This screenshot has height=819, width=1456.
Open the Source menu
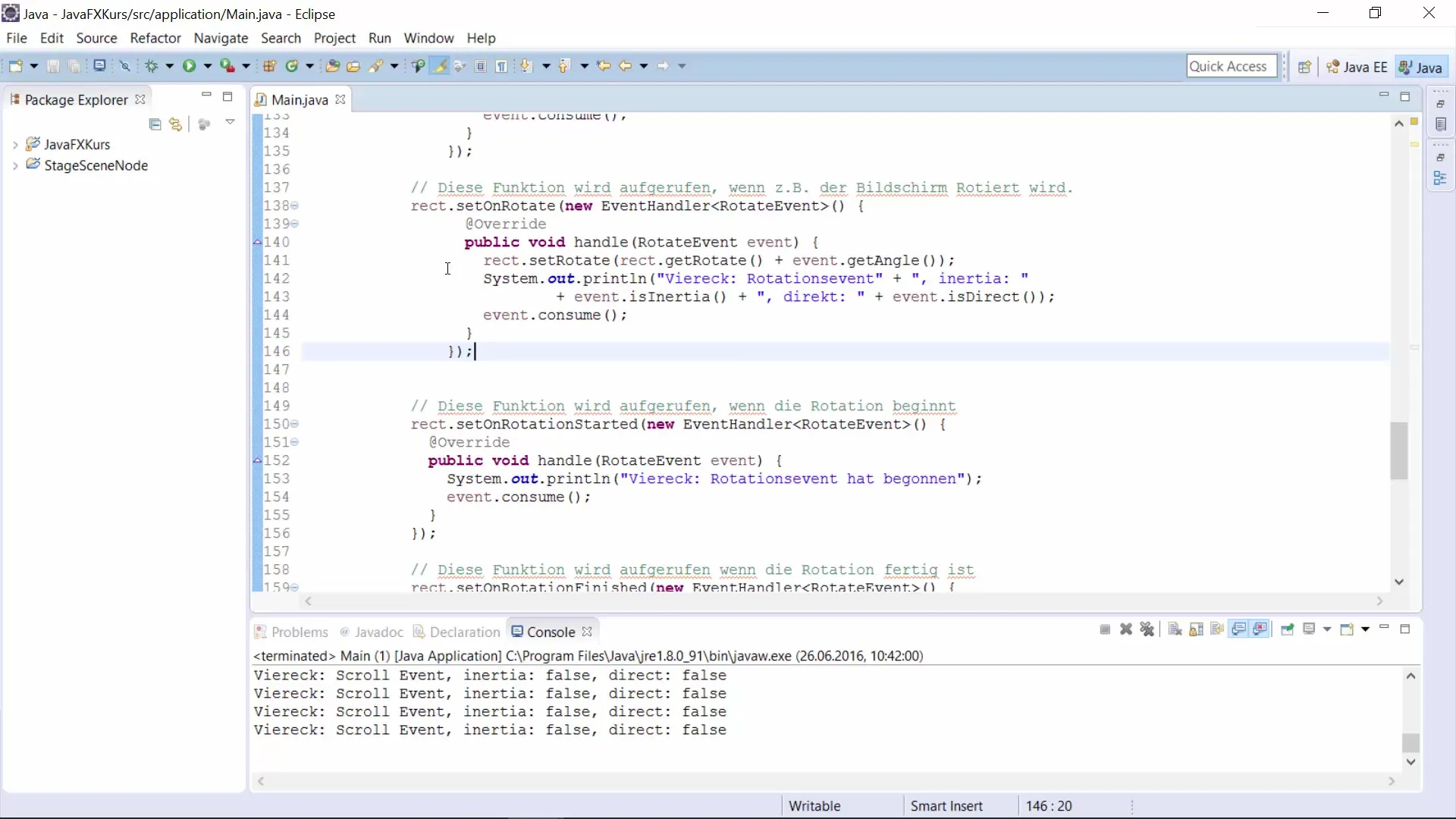pyautogui.click(x=96, y=38)
